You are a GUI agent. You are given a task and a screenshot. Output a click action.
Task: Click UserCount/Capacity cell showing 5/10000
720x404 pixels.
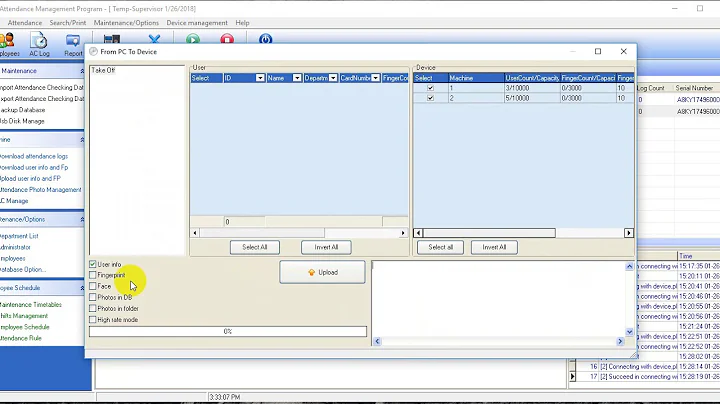coord(532,98)
